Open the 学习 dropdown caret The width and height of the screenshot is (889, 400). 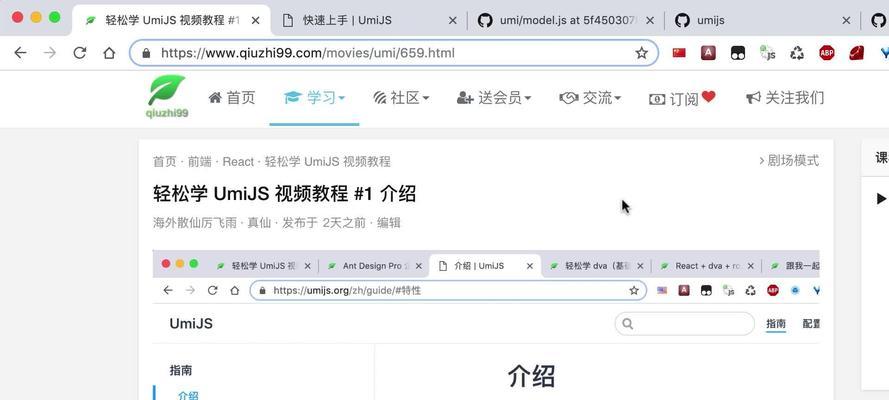[x=342, y=99]
